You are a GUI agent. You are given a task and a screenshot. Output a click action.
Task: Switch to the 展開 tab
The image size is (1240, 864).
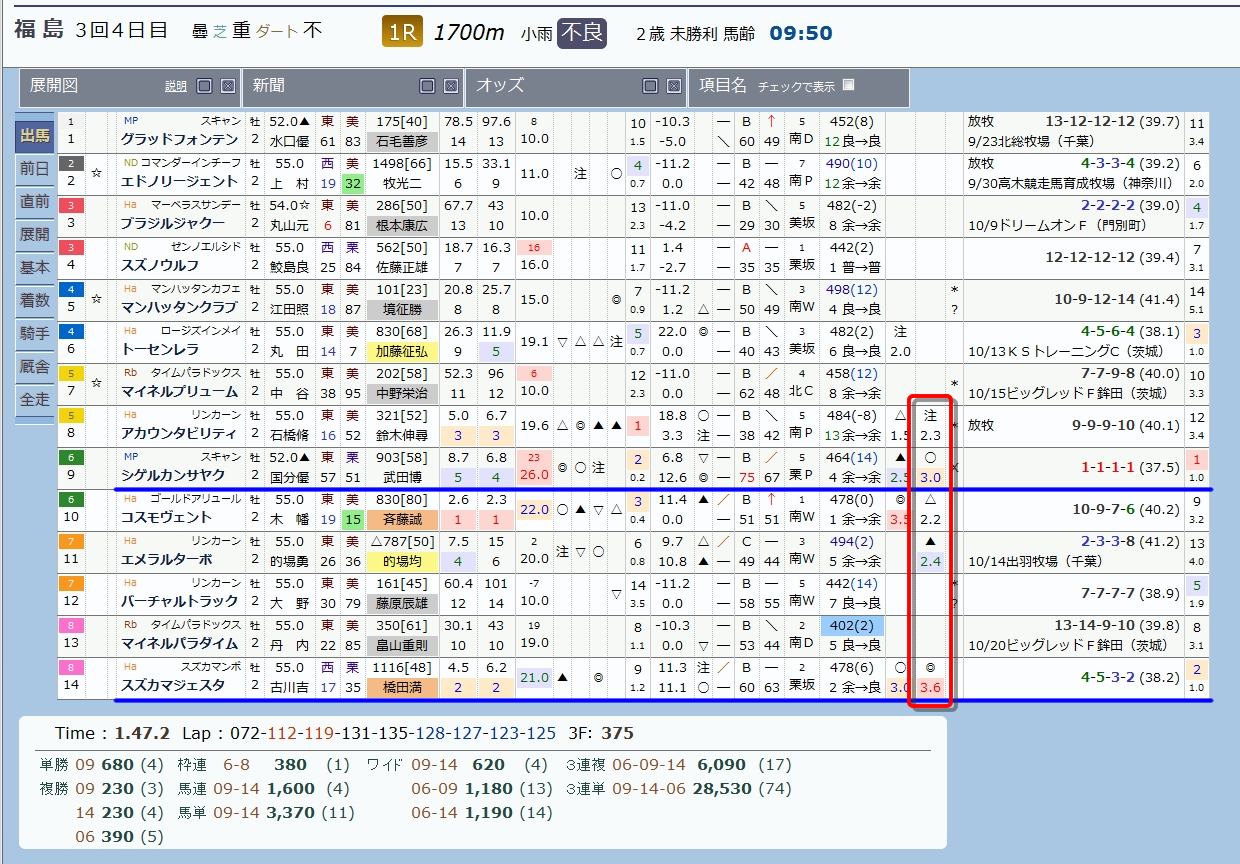tap(35, 235)
